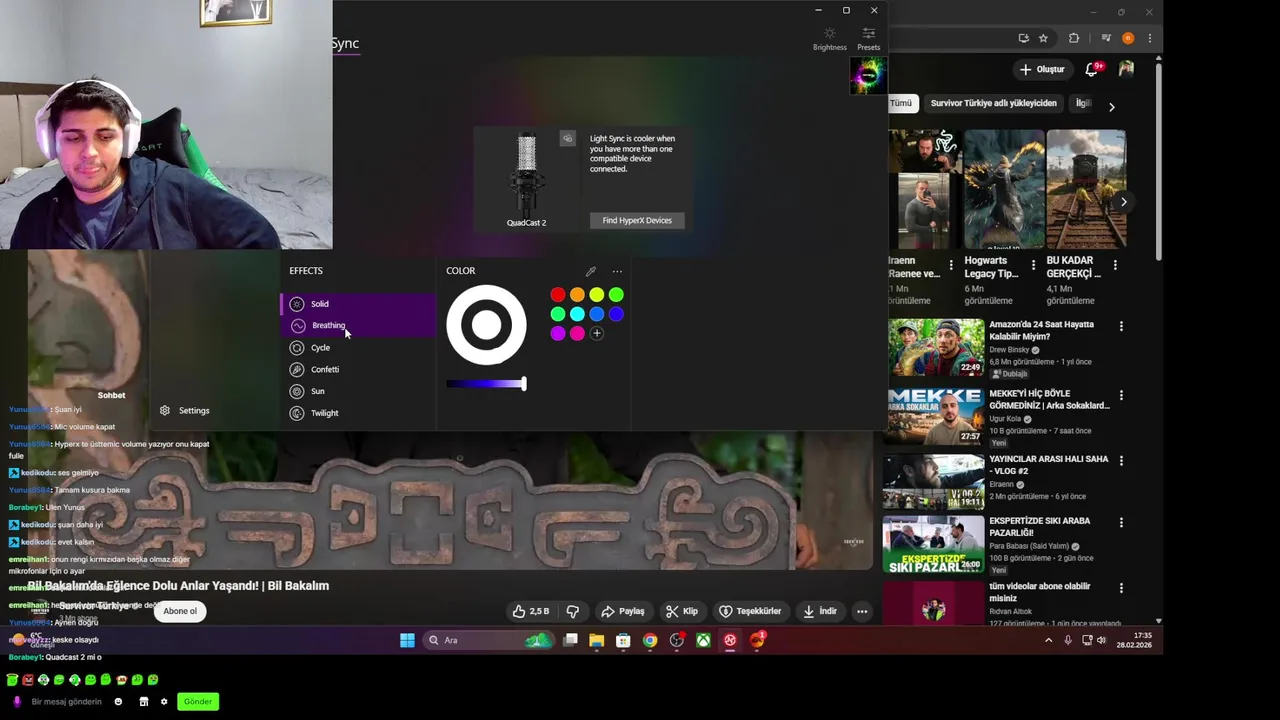Dislike the YouTube video
Image resolution: width=1280 pixels, height=720 pixels.
pyautogui.click(x=573, y=611)
